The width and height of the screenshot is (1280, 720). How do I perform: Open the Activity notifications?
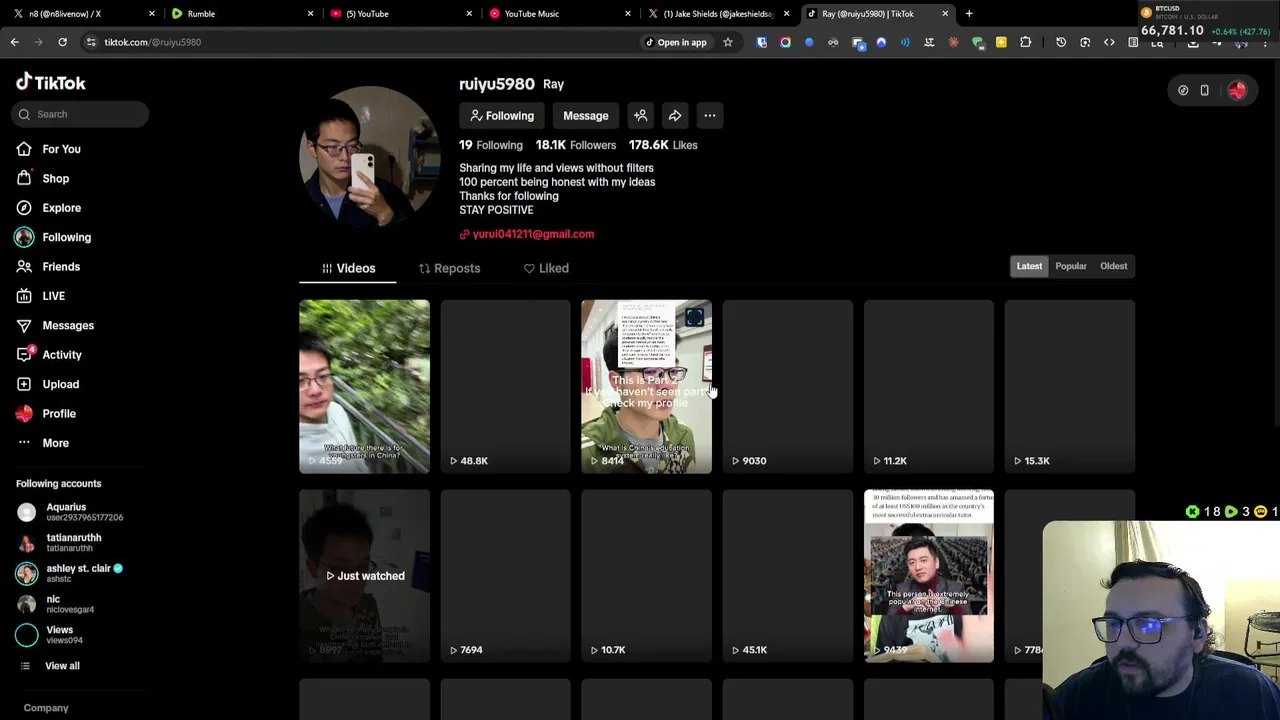coord(61,355)
